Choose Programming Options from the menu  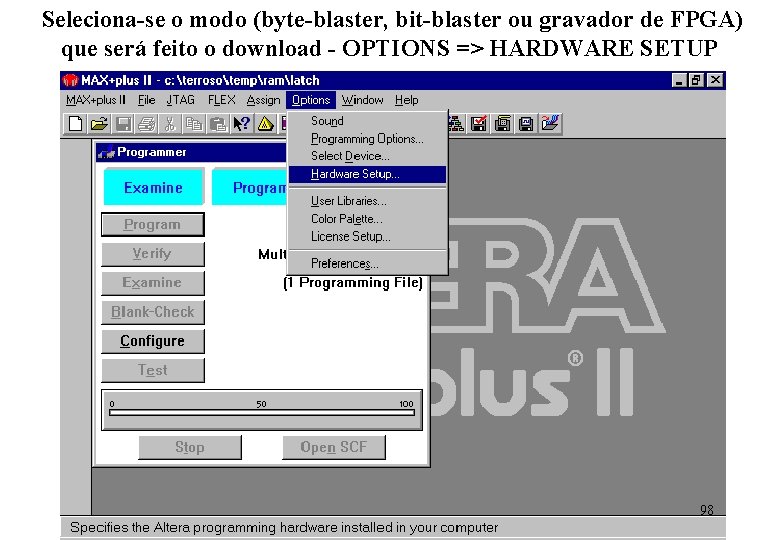click(x=367, y=139)
